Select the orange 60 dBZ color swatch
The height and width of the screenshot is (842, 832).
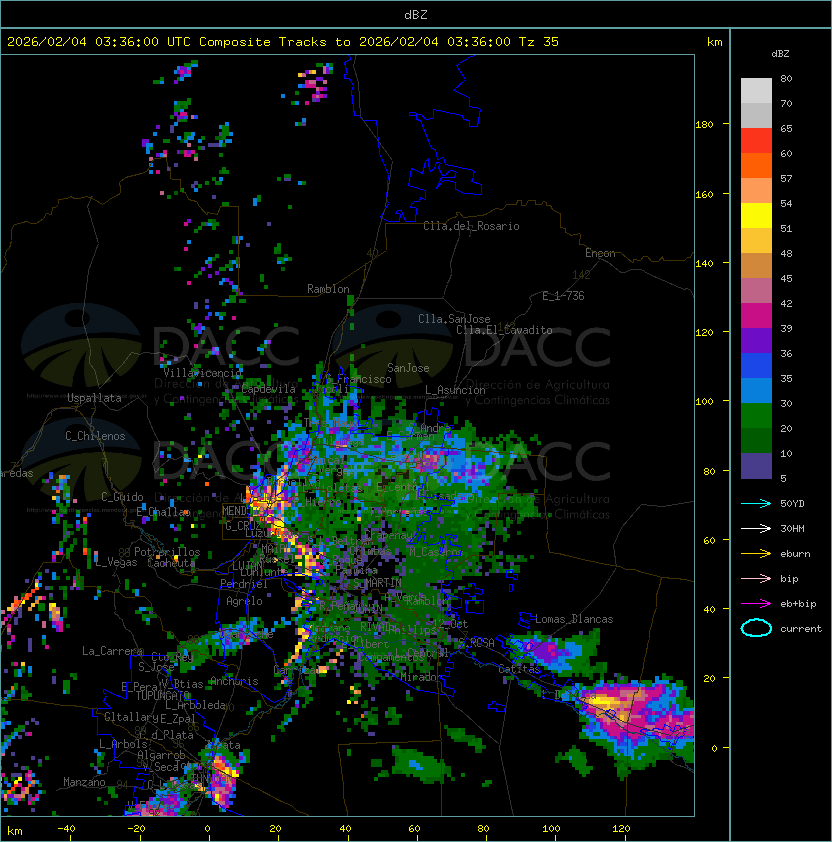pyautogui.click(x=756, y=165)
